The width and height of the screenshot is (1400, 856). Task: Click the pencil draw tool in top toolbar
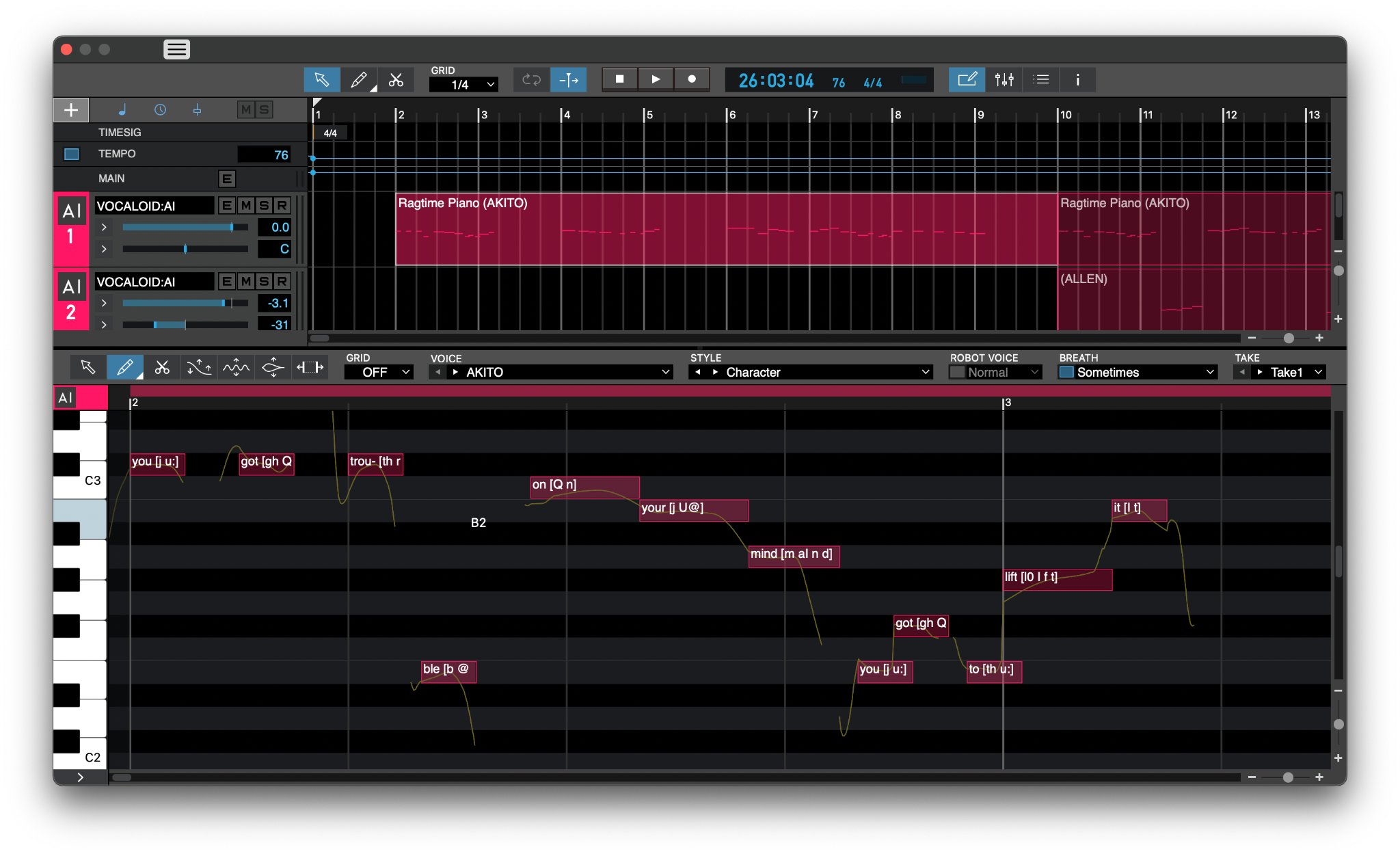tap(359, 80)
